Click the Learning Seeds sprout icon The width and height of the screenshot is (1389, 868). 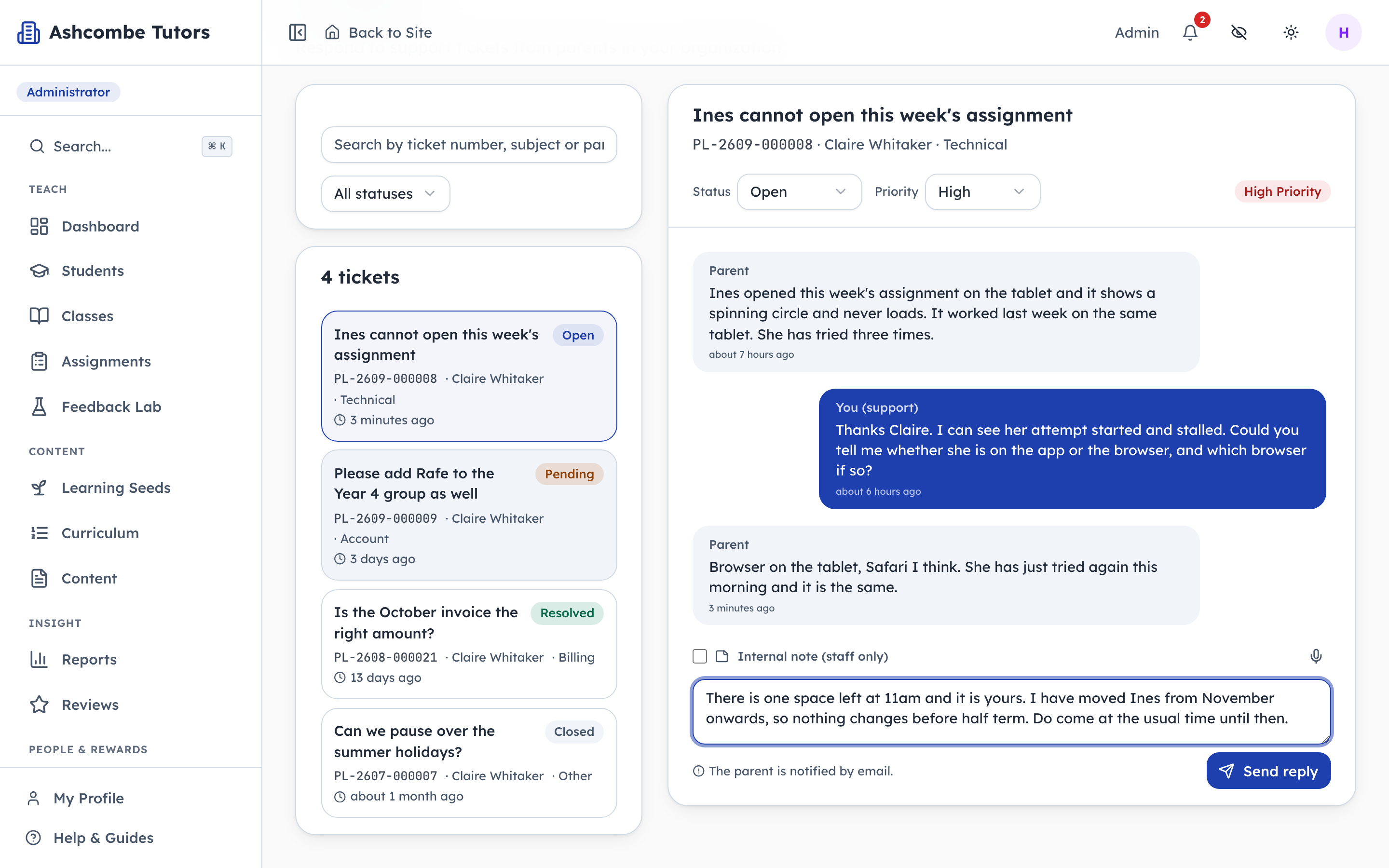39,488
